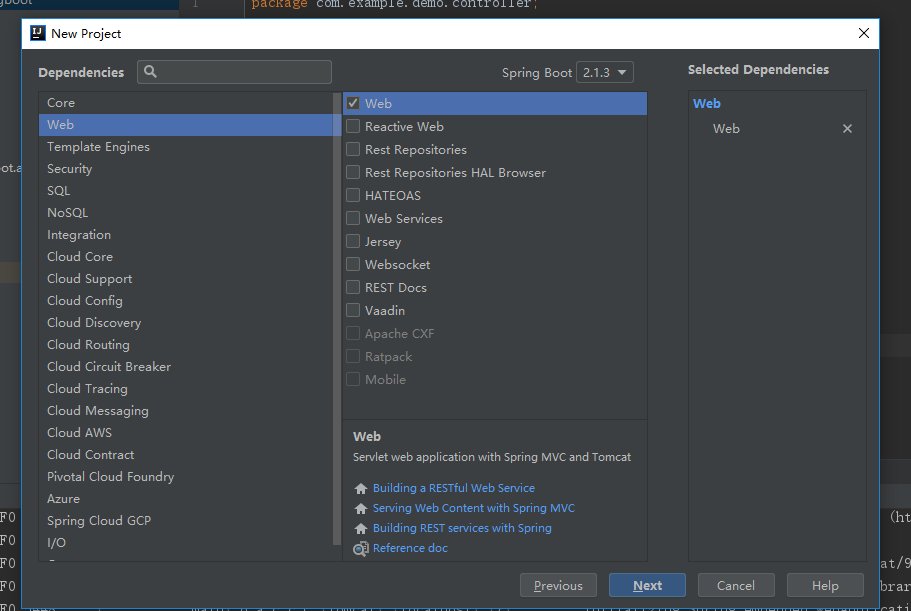The image size is (911, 611).
Task: Open the Cloud Circuit Breaker category
Action: click(x=186, y=367)
